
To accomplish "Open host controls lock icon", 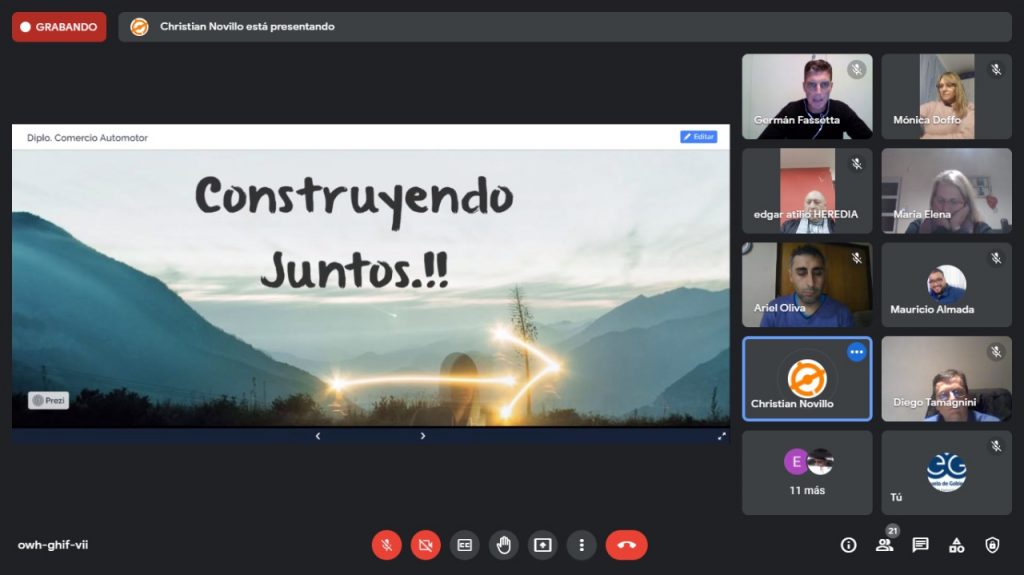I will pos(992,545).
